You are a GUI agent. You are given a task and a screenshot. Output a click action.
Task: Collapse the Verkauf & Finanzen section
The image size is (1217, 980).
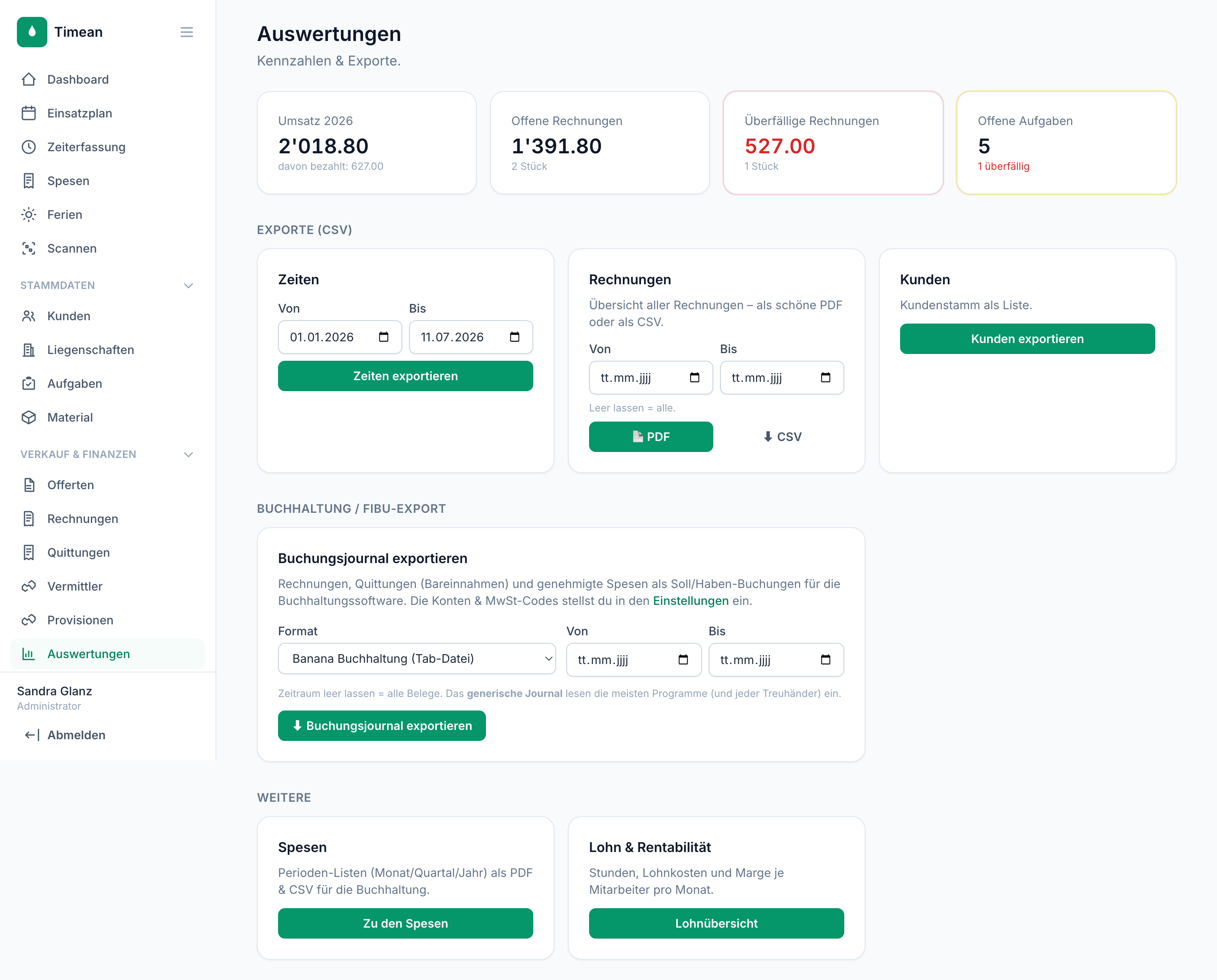tap(188, 455)
